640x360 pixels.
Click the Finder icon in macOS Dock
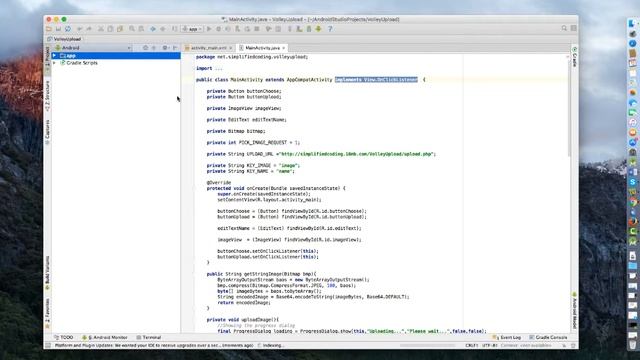632,24
